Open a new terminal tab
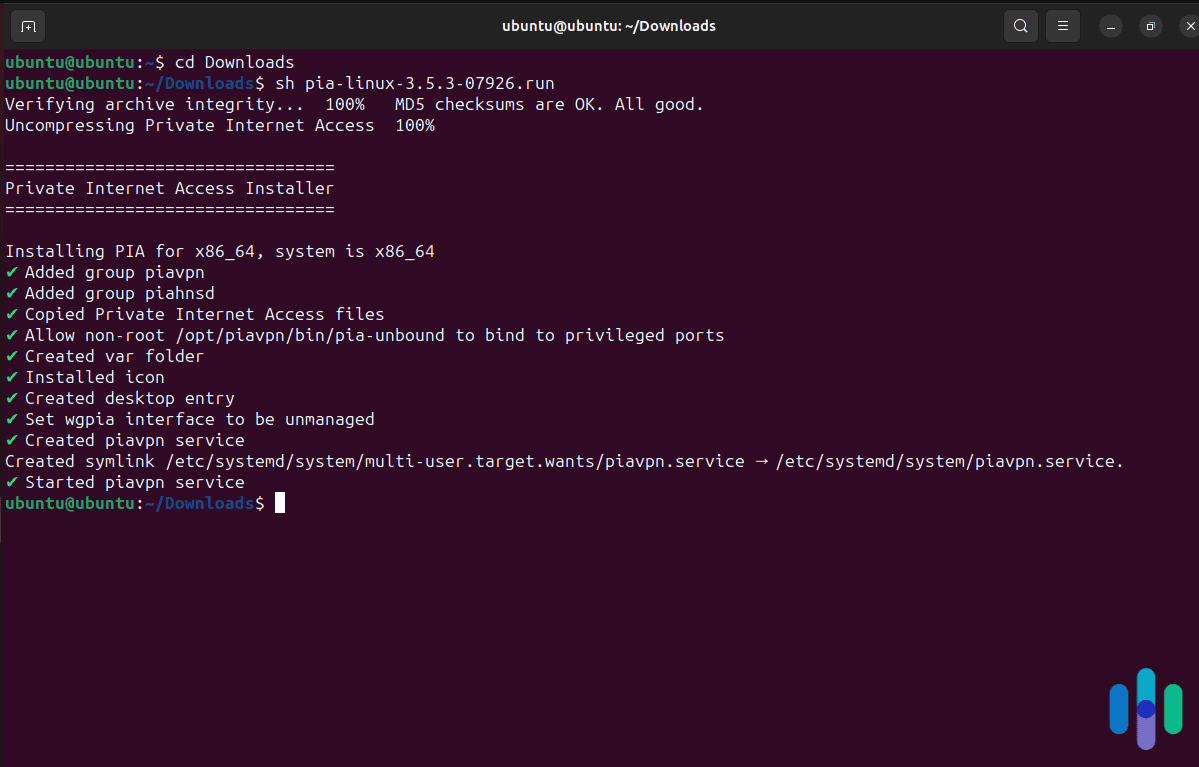 pos(27,26)
